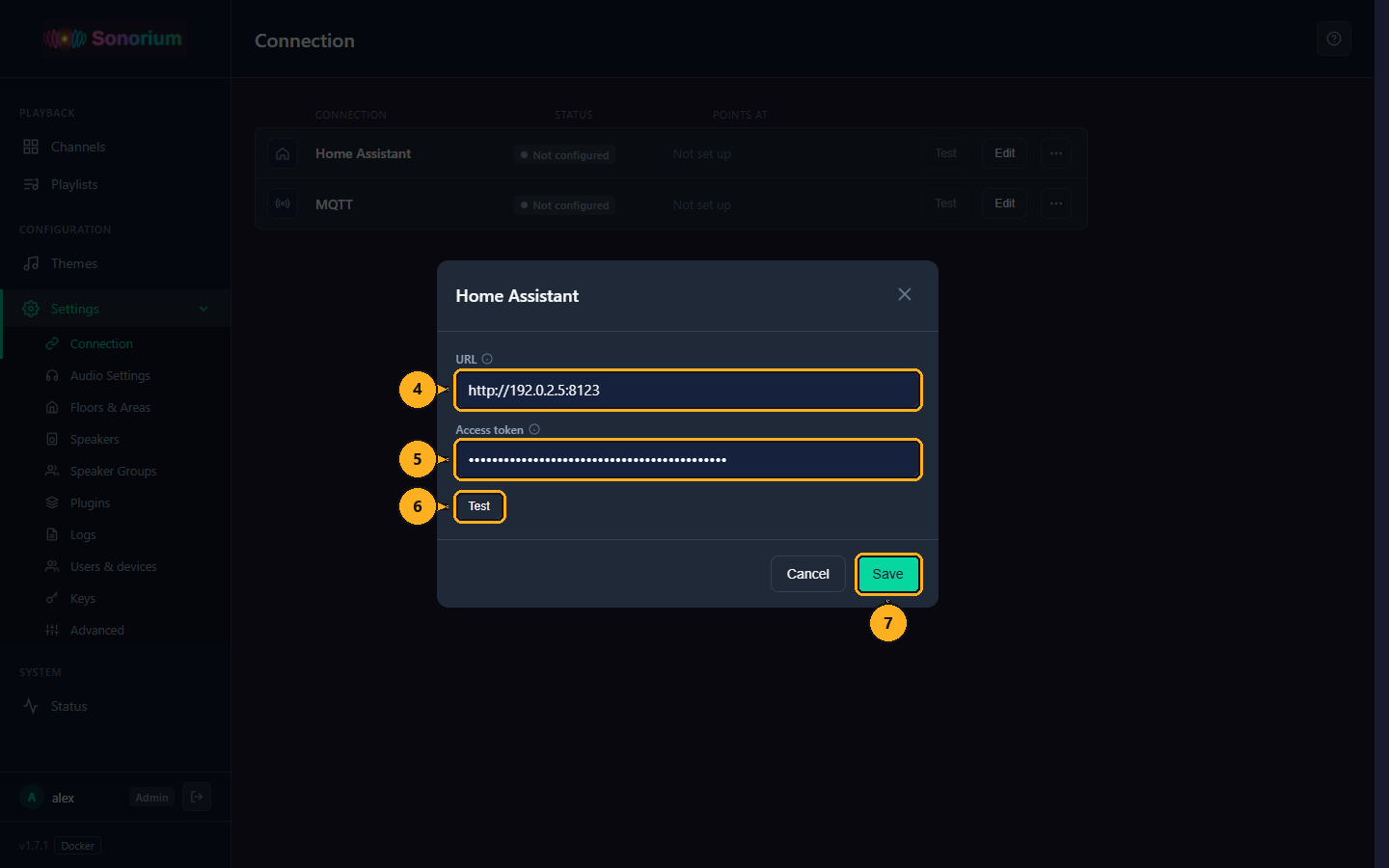Click the Speakers icon in sidebar

click(x=52, y=439)
